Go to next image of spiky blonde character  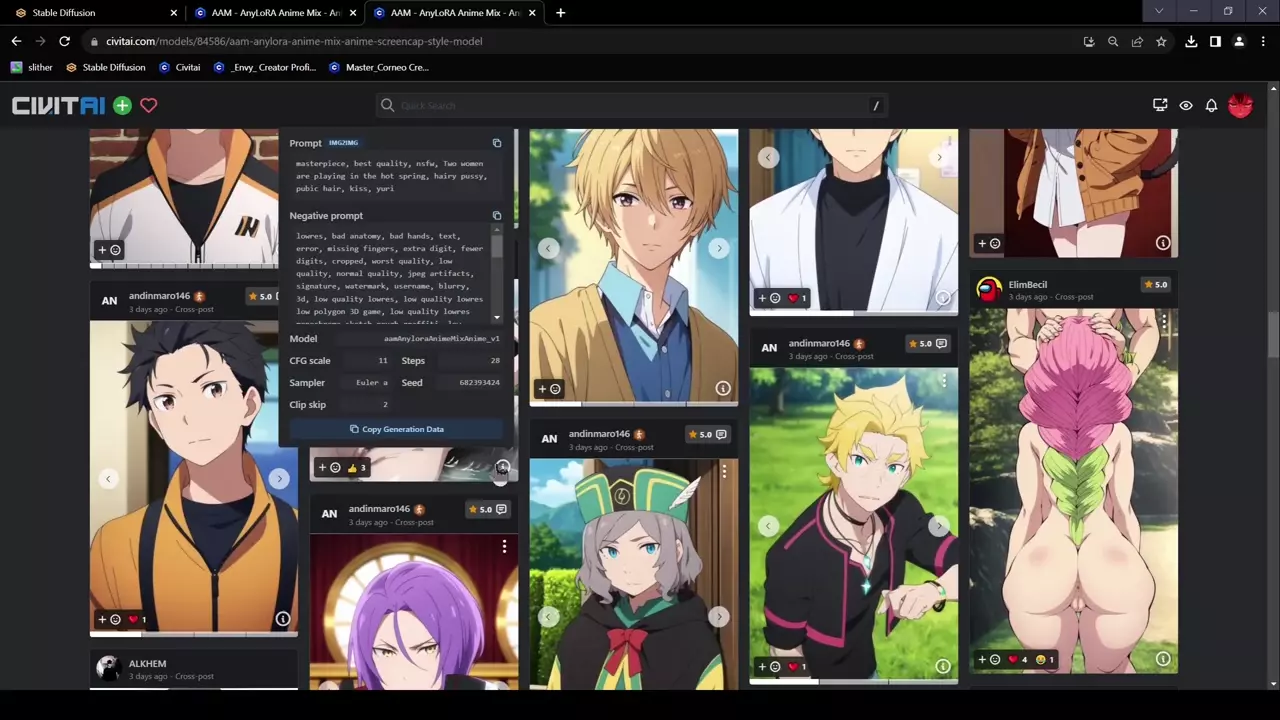point(938,526)
